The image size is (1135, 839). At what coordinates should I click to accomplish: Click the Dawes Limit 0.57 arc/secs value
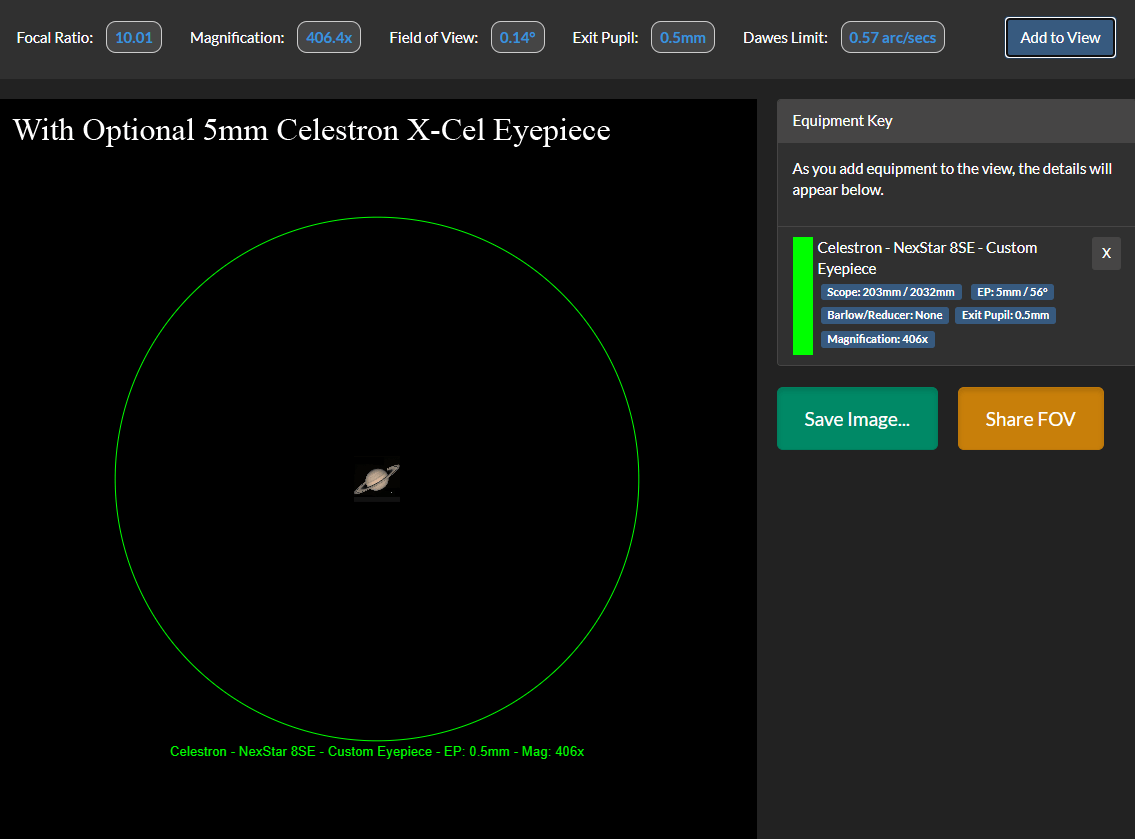[892, 36]
